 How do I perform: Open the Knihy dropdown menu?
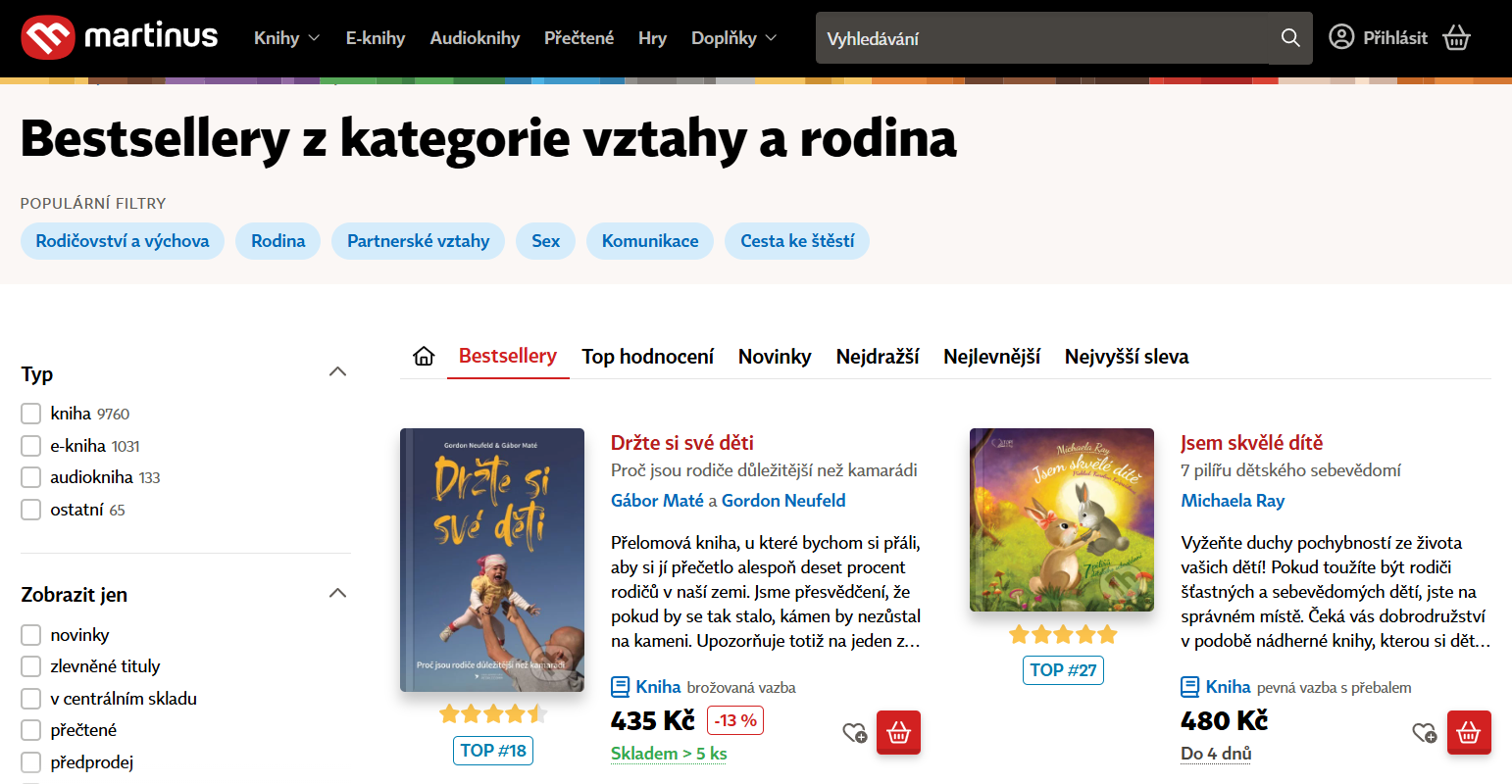pos(286,38)
